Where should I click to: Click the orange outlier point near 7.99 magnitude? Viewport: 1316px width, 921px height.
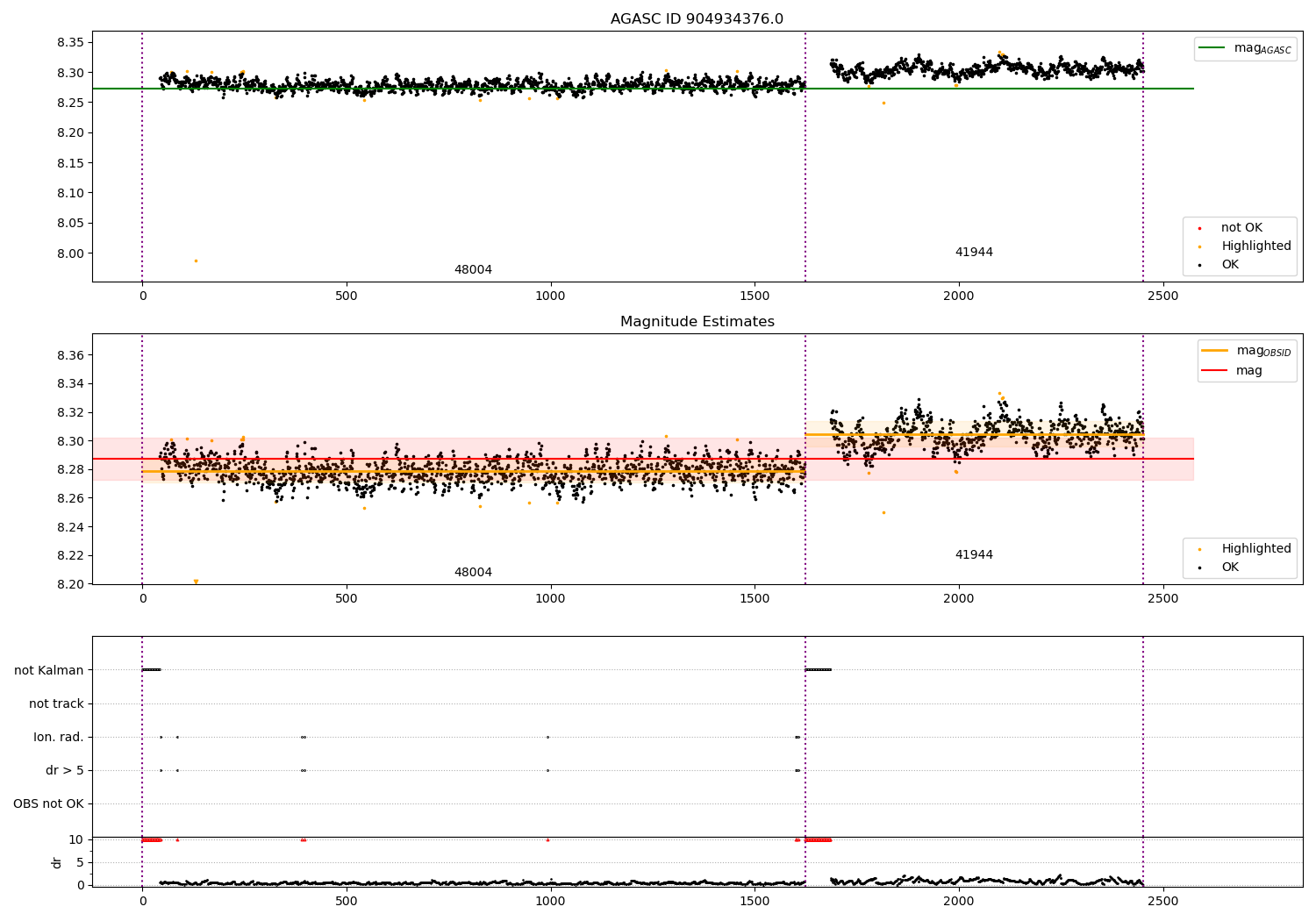pyautogui.click(x=196, y=261)
